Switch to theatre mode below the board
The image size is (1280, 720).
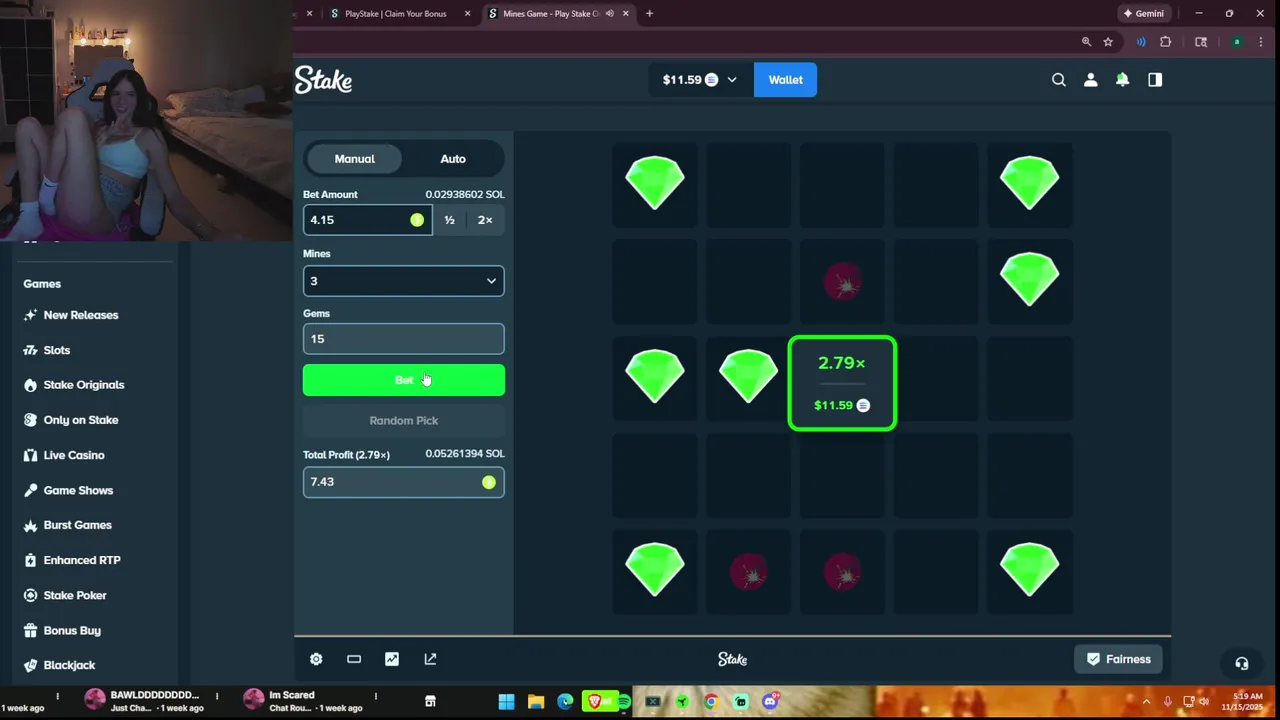tap(354, 659)
